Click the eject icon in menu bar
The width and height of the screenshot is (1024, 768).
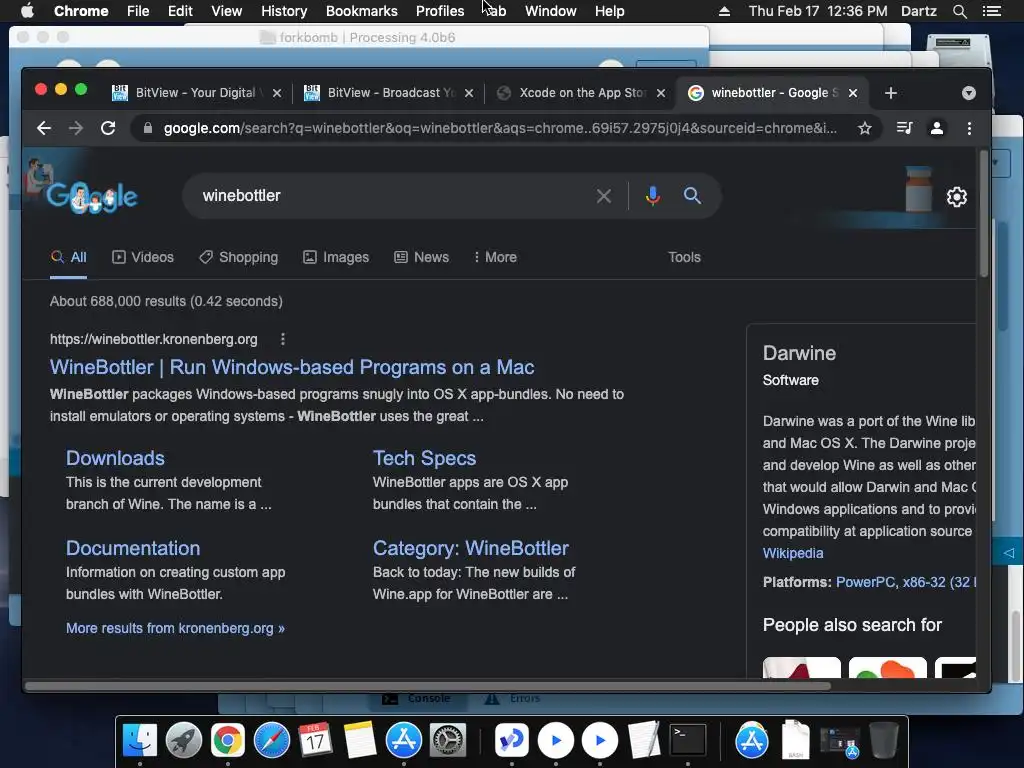pyautogui.click(x=724, y=11)
